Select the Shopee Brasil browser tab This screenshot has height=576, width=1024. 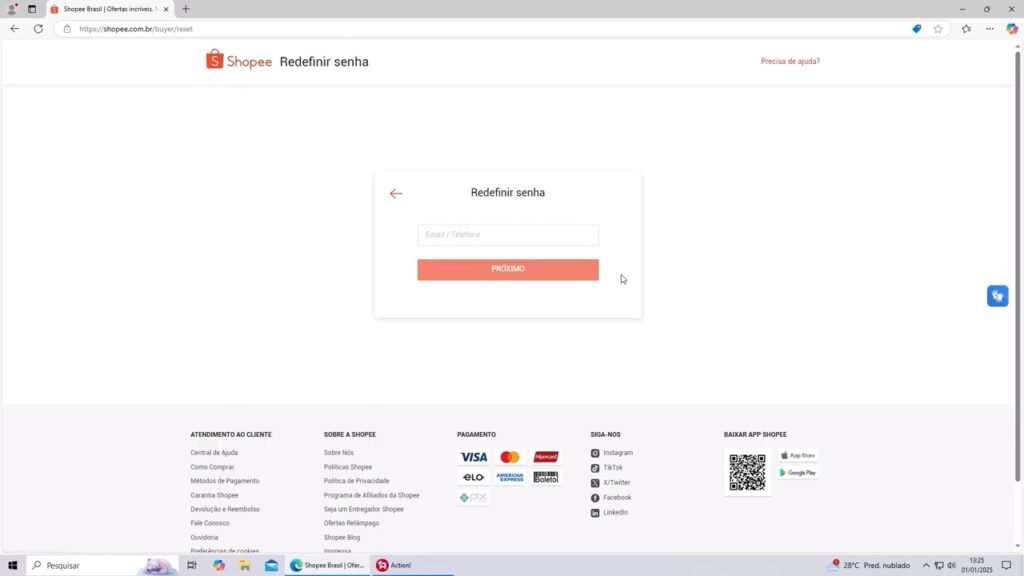pos(110,9)
